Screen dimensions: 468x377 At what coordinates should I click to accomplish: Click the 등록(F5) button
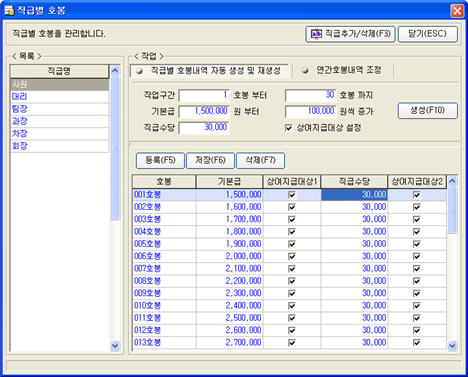(x=160, y=161)
